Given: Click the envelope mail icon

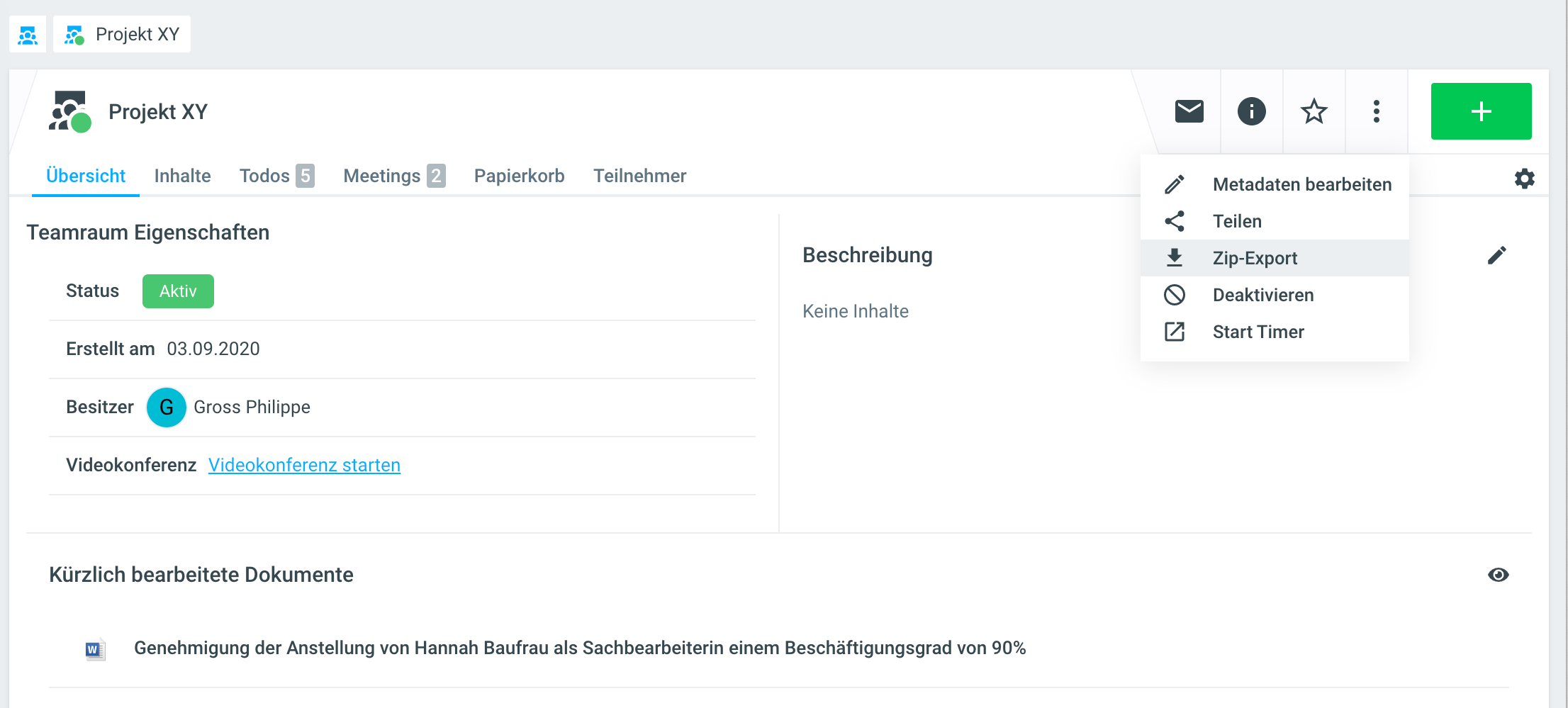Looking at the screenshot, I should pyautogui.click(x=1189, y=111).
